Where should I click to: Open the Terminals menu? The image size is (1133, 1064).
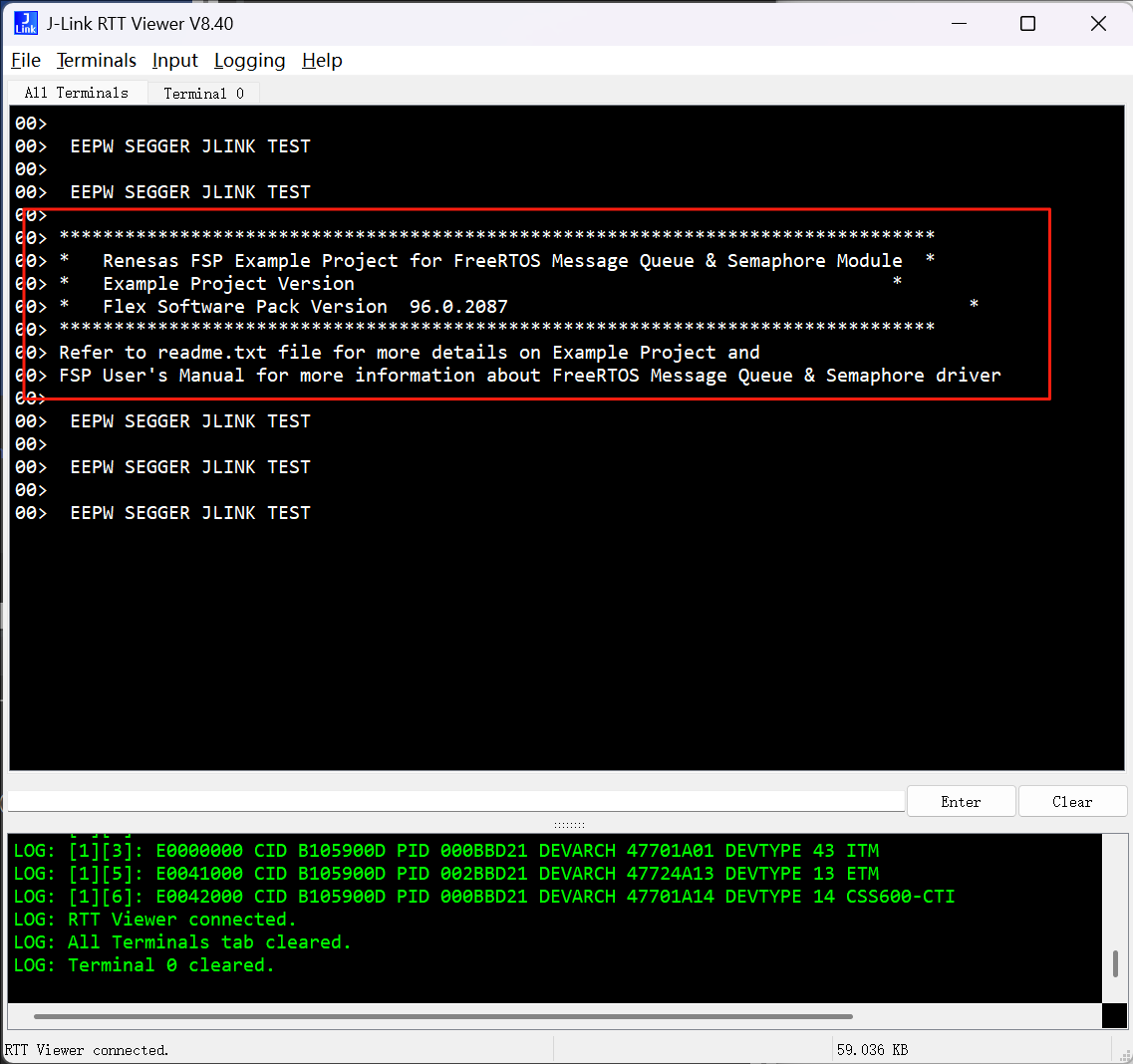click(x=96, y=61)
